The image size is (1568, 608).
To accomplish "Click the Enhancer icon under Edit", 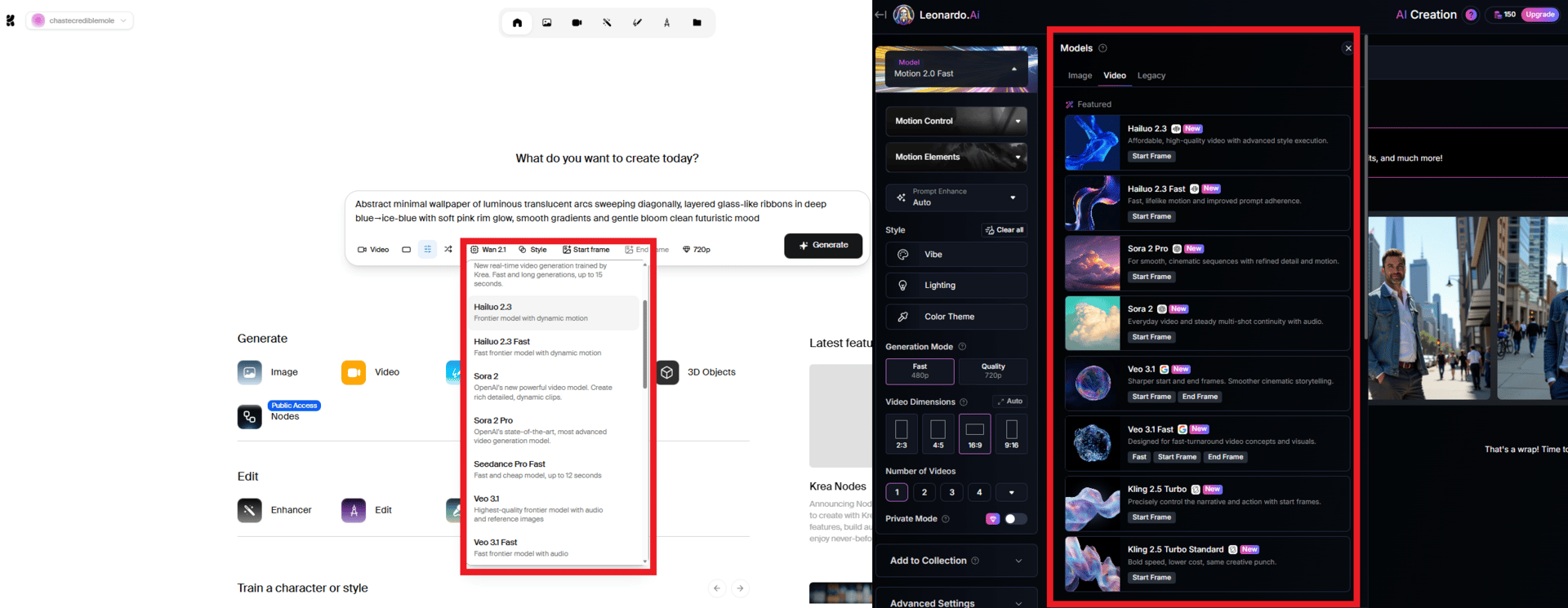I will coord(250,510).
